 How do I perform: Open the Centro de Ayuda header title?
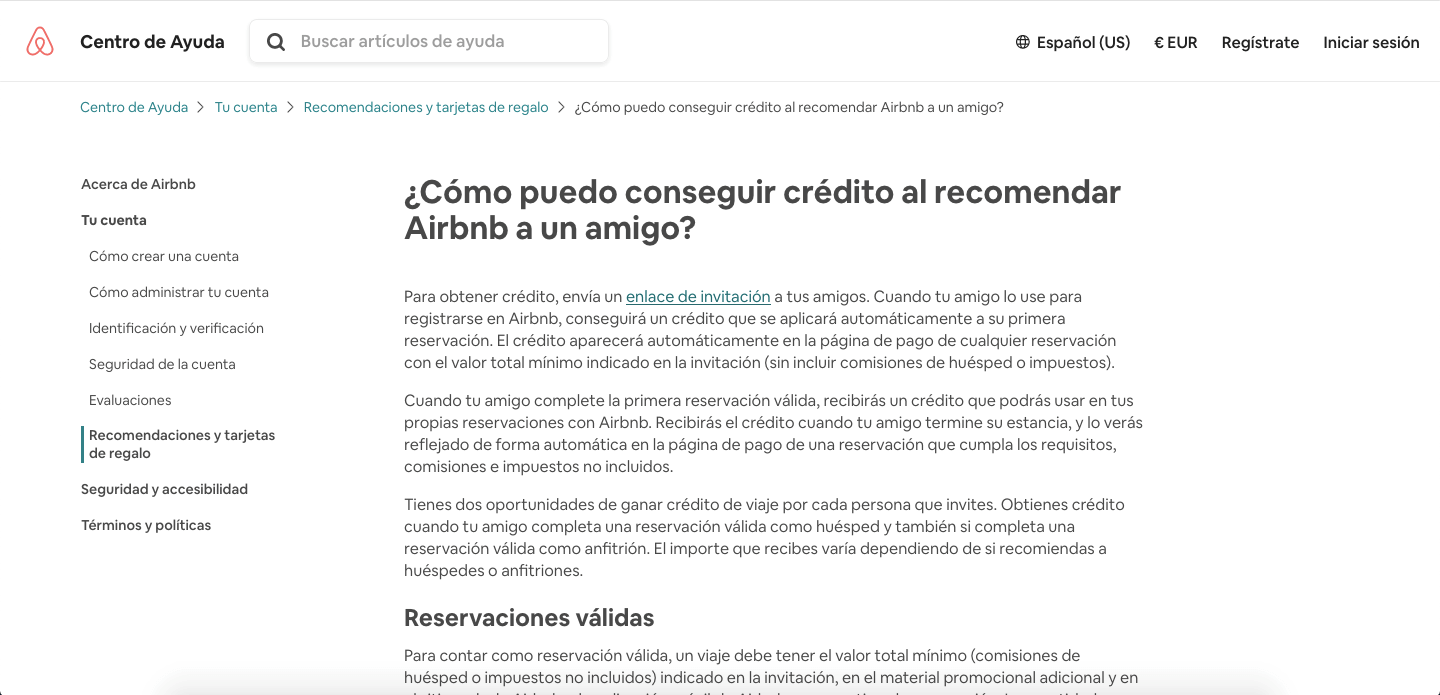point(152,41)
